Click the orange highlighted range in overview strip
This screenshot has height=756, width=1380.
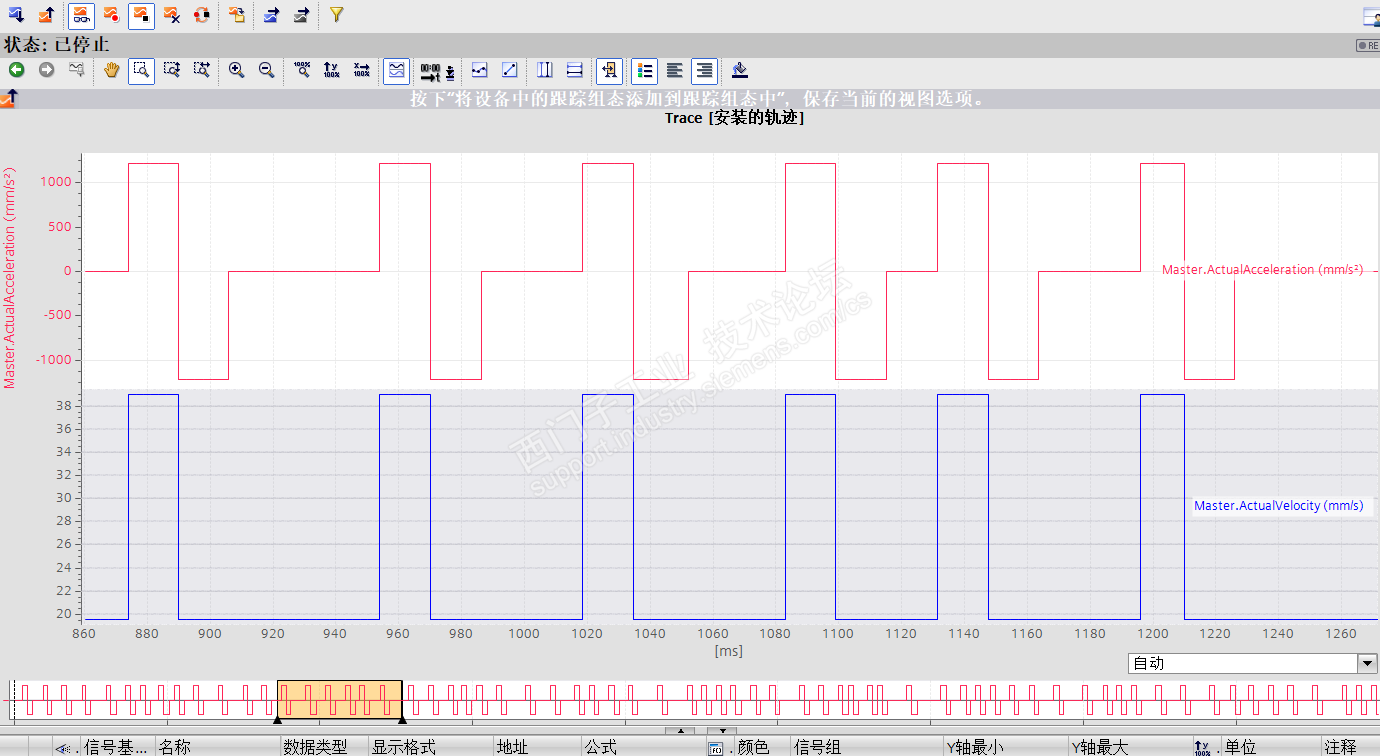(339, 698)
